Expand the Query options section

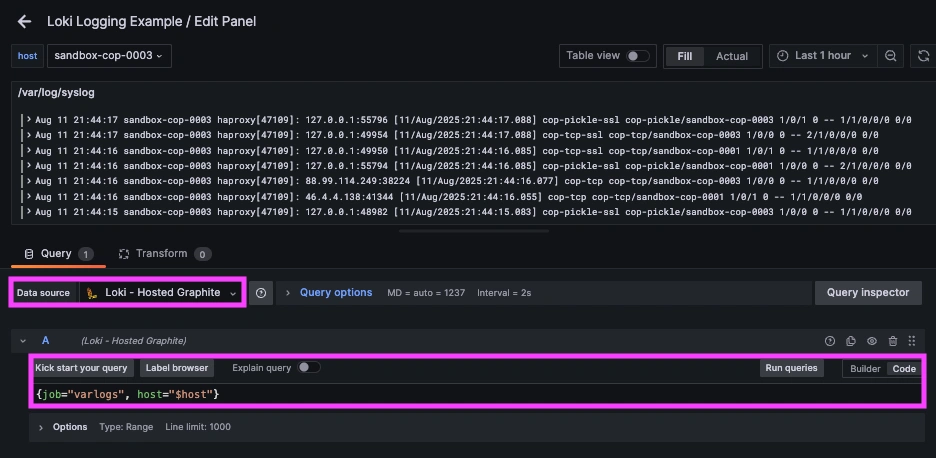point(288,293)
